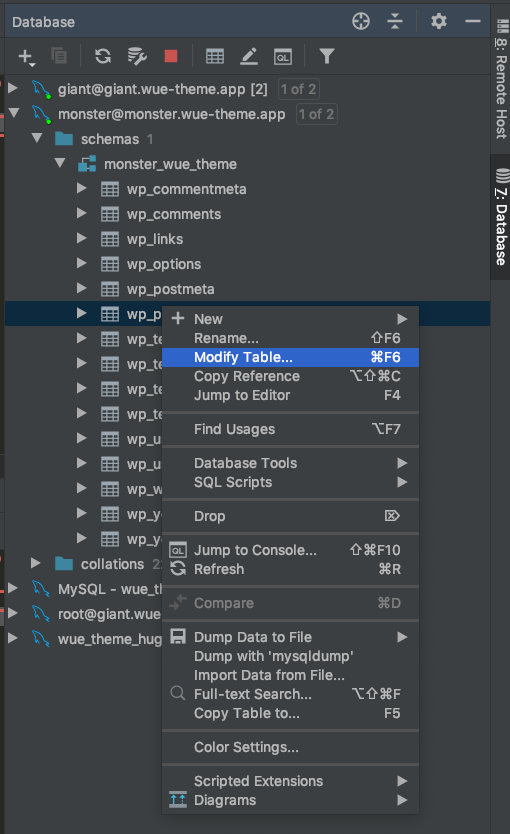Viewport: 510px width, 834px height.
Task: Open the Scripted Extensions submenu
Action: tap(290, 781)
